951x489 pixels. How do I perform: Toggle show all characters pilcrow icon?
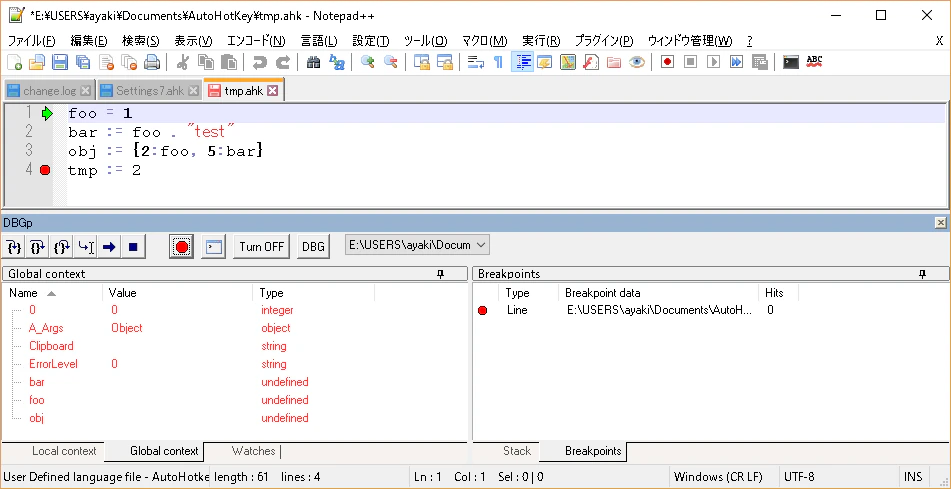[499, 62]
